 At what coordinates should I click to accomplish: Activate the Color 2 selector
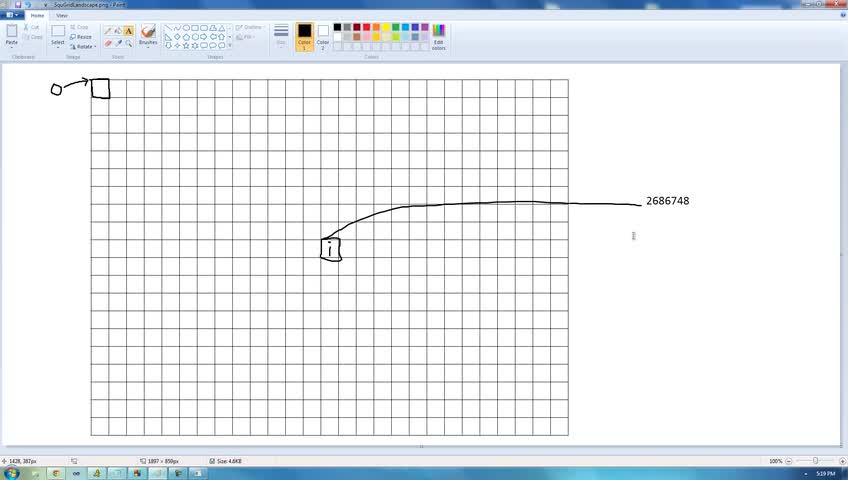click(323, 37)
